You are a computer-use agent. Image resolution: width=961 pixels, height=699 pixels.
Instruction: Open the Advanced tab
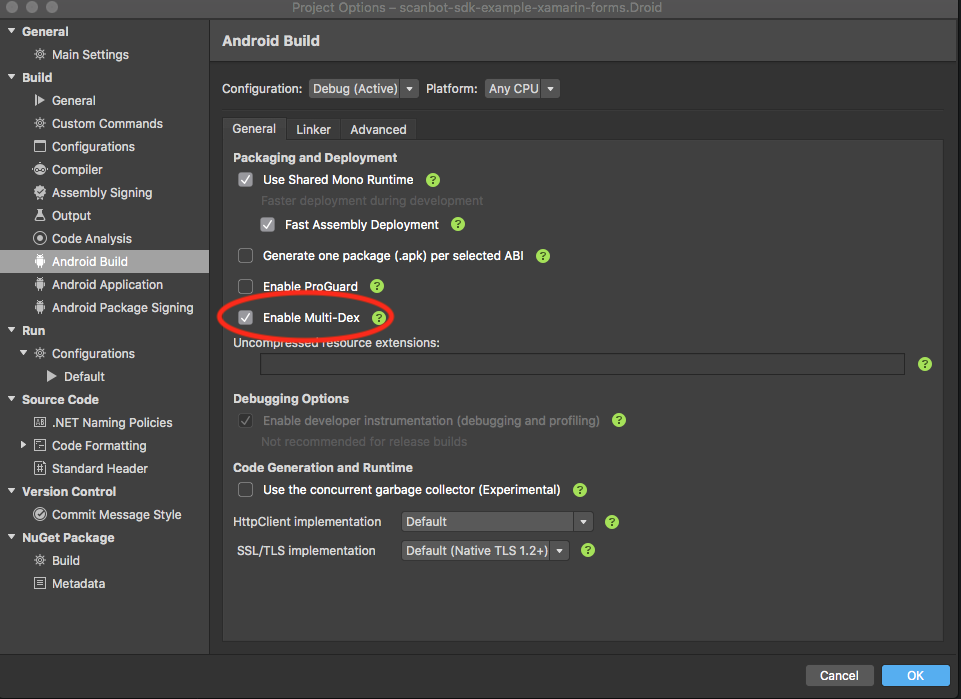pos(377,129)
